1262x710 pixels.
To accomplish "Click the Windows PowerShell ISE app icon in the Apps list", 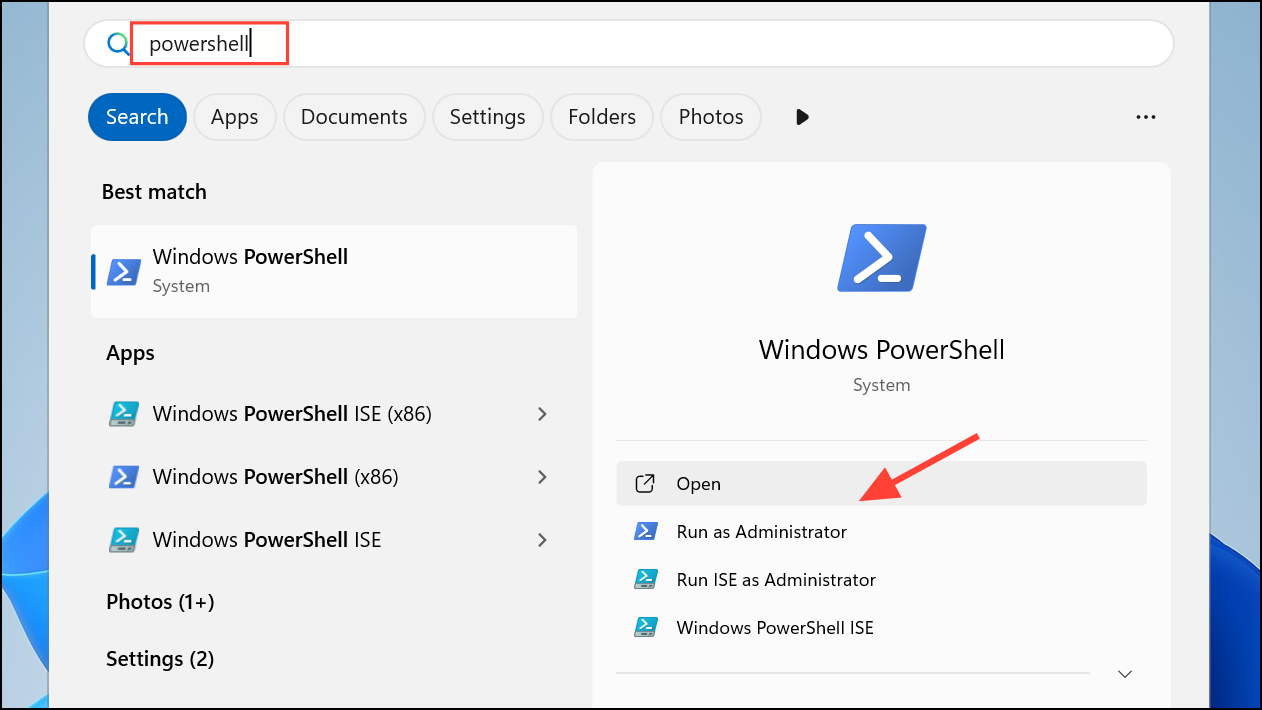I will tap(123, 540).
